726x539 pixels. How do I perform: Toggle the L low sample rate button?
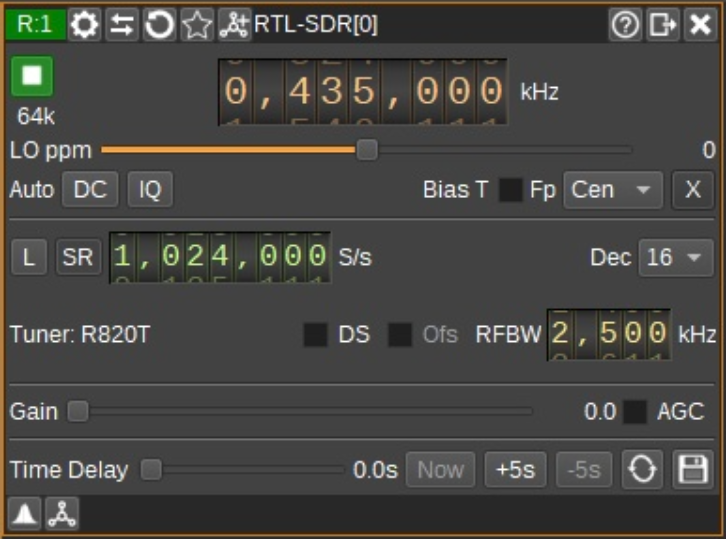point(29,257)
